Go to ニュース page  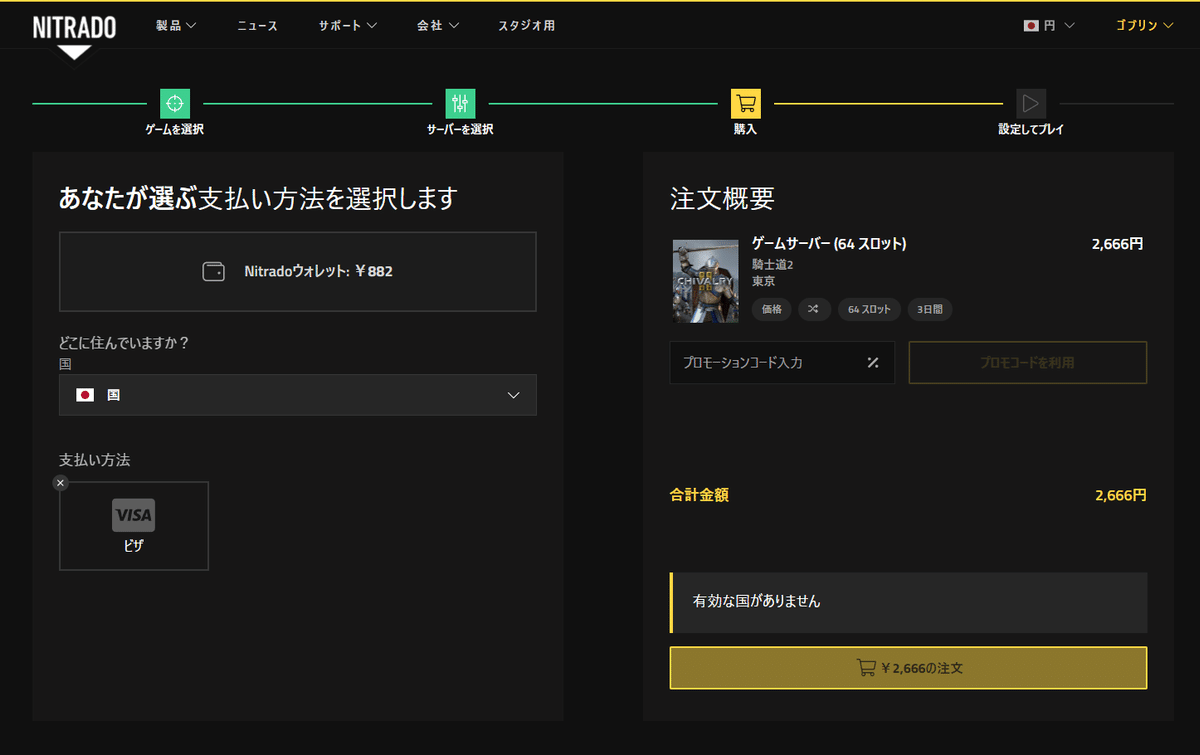[x=257, y=26]
